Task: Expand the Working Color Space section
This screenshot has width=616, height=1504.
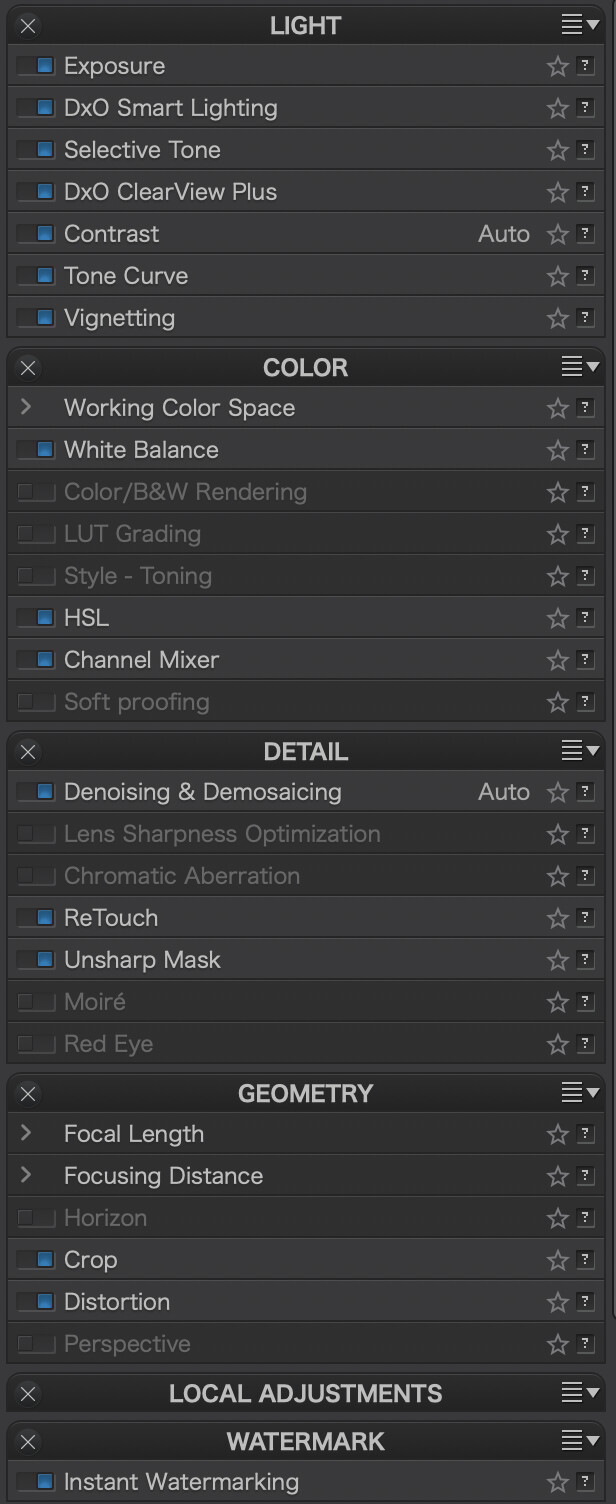Action: [x=27, y=408]
